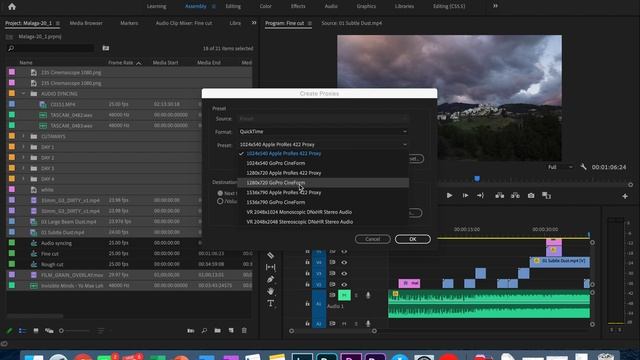Open the Preset dropdown in Create Proxies
640x360 pixels.
[323, 144]
